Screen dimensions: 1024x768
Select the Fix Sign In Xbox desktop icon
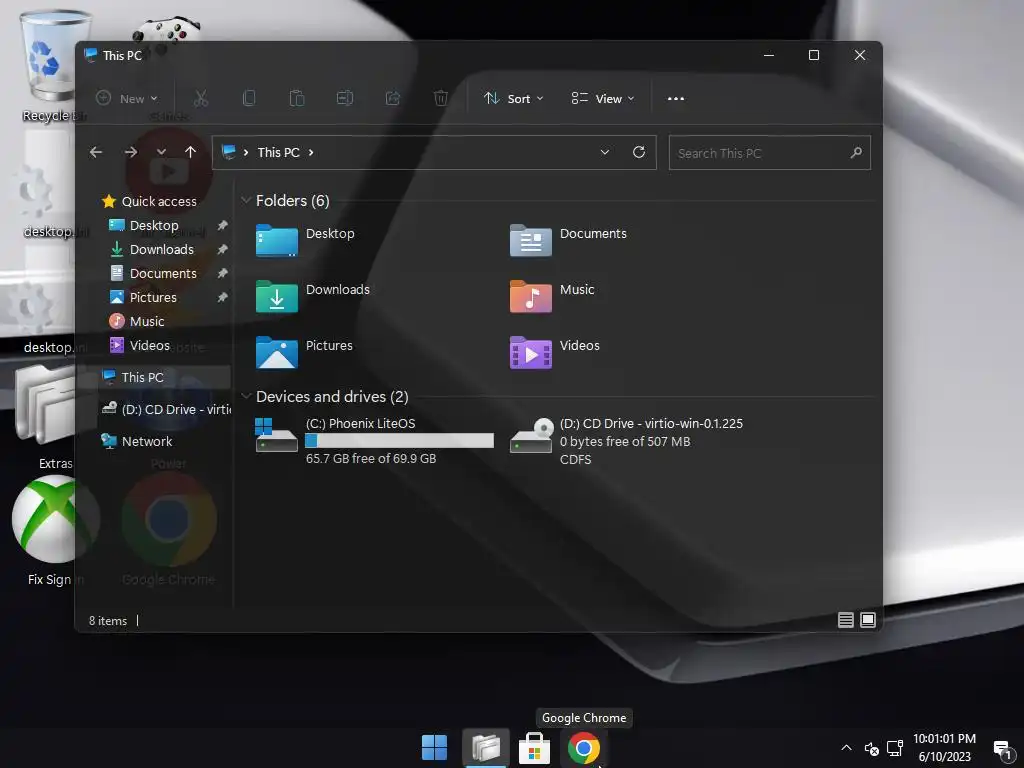[x=56, y=531]
